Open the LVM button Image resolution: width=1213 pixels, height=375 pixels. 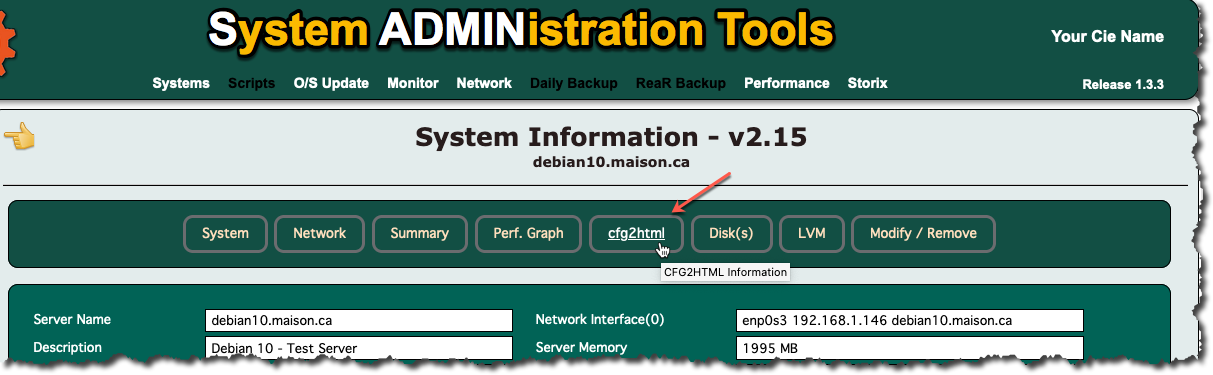click(x=811, y=233)
